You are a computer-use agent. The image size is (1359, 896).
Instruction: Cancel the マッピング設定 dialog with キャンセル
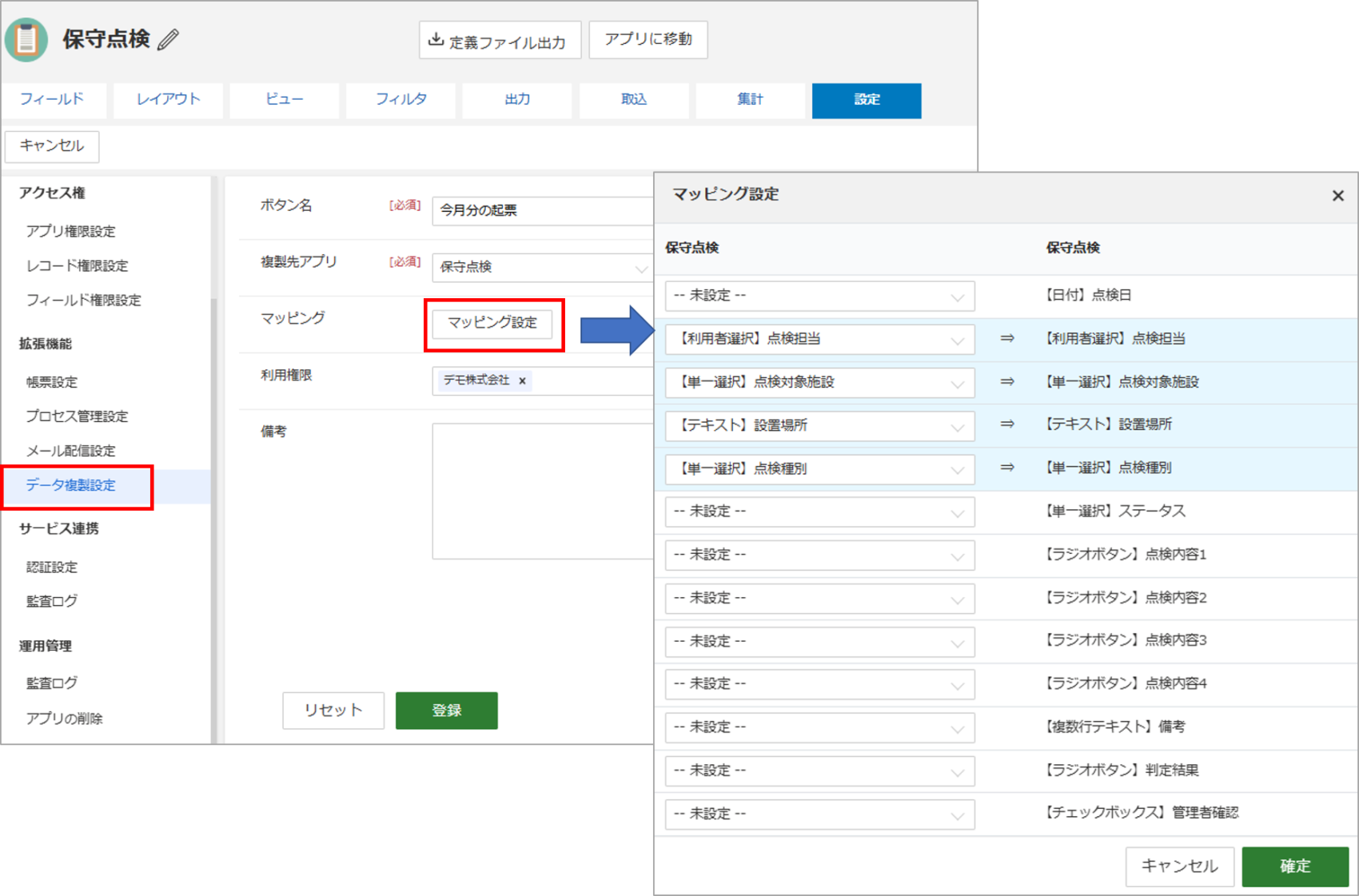(x=1179, y=866)
